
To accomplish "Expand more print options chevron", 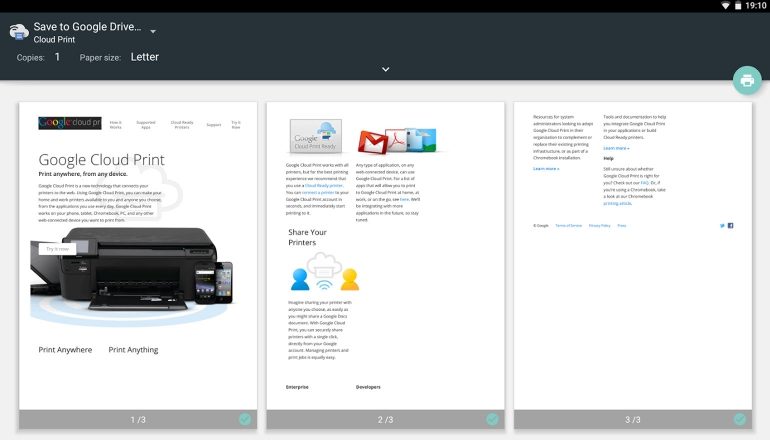I will (x=385, y=69).
